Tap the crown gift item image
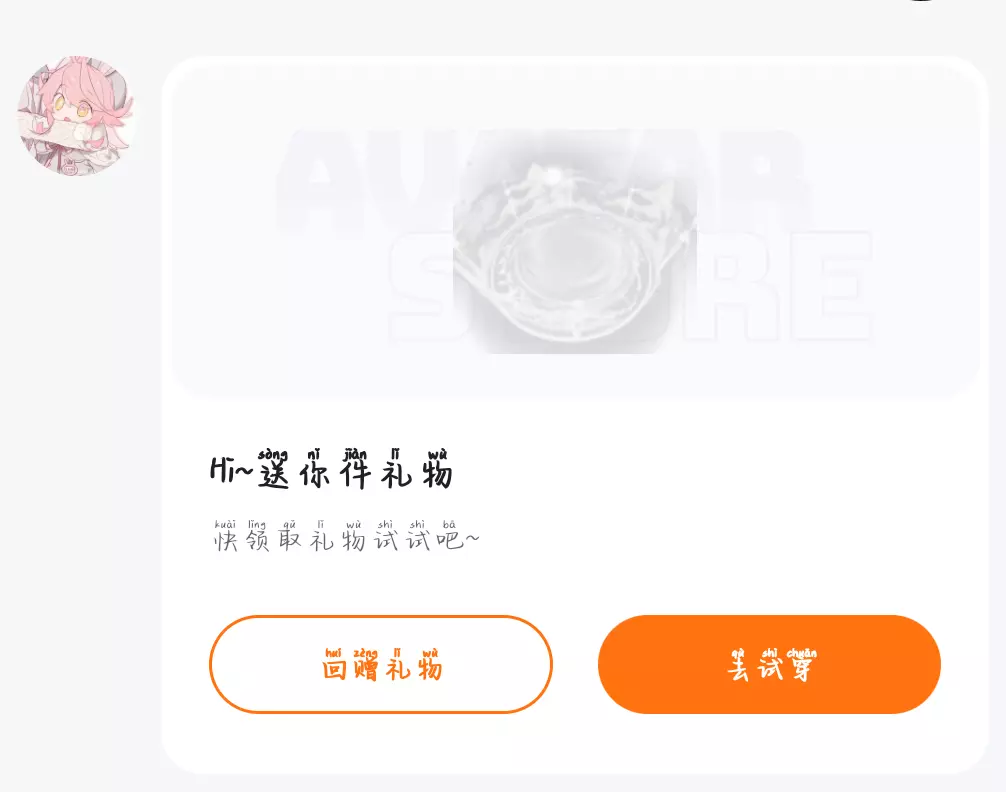Screen dimensions: 1006x792 coord(575,241)
